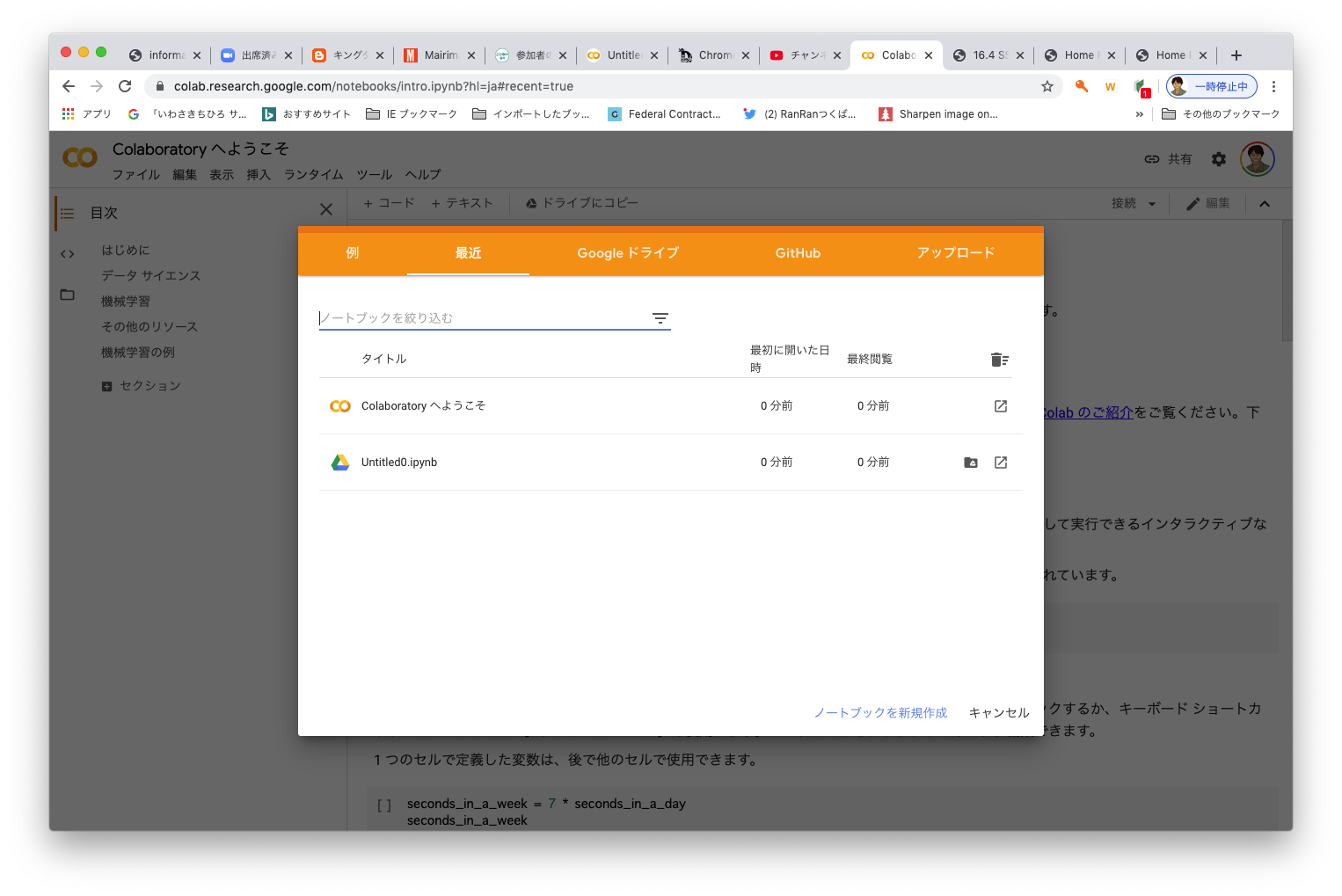Click ノートブックを新規作成 link
This screenshot has width=1342, height=896.
pyautogui.click(x=880, y=713)
